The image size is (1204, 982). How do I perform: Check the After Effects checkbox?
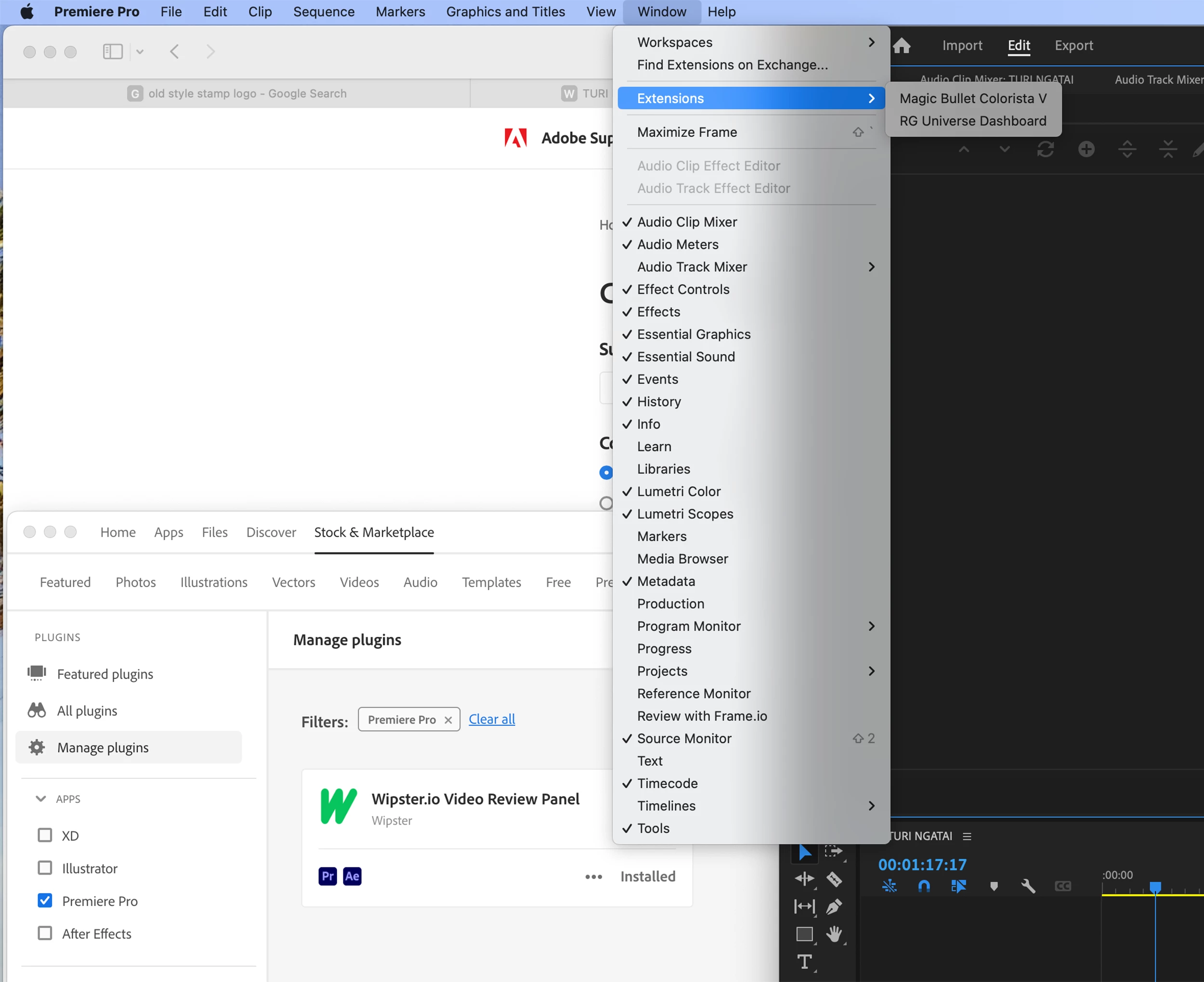pyautogui.click(x=45, y=933)
